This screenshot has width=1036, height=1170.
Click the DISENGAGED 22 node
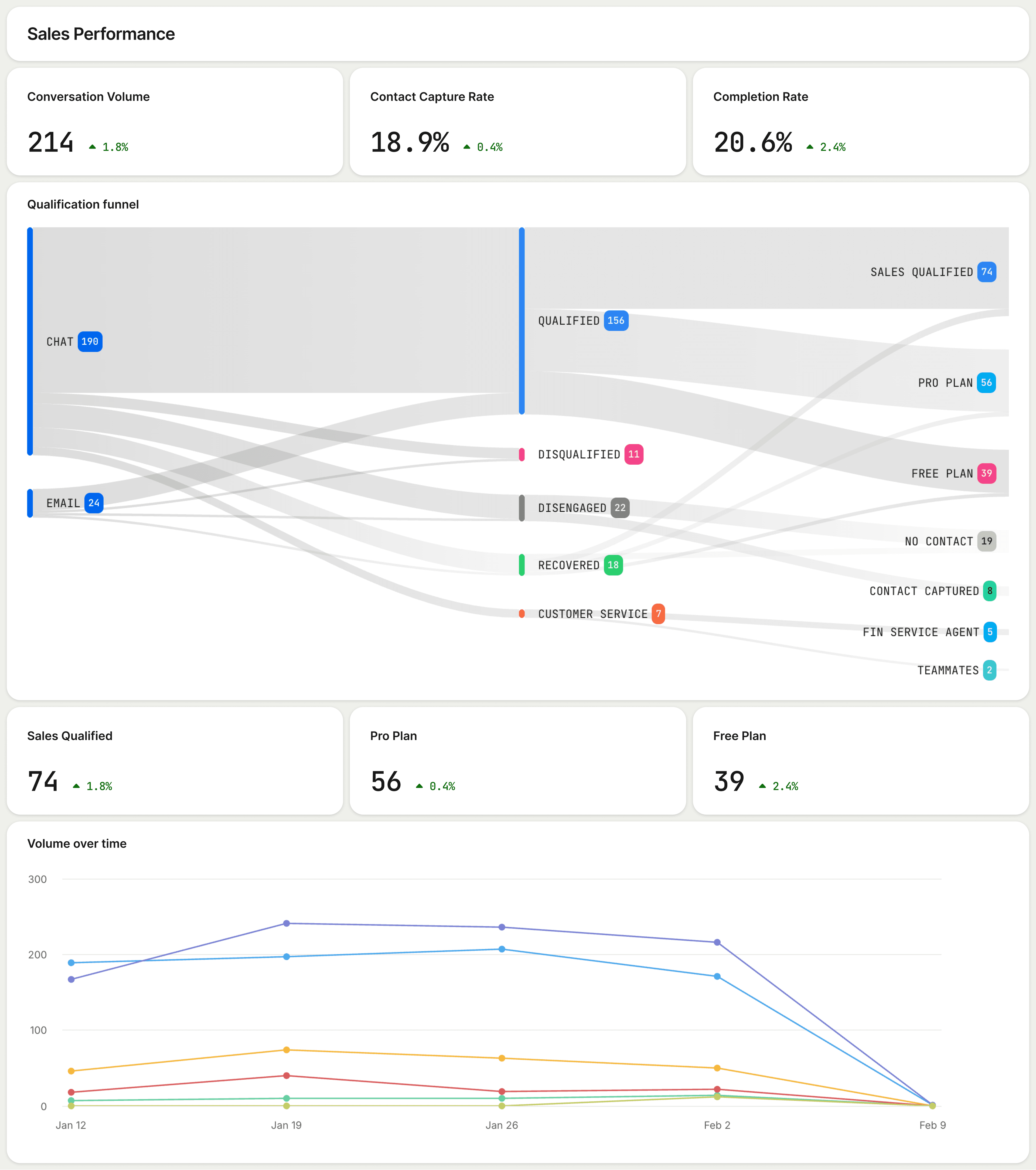(584, 508)
